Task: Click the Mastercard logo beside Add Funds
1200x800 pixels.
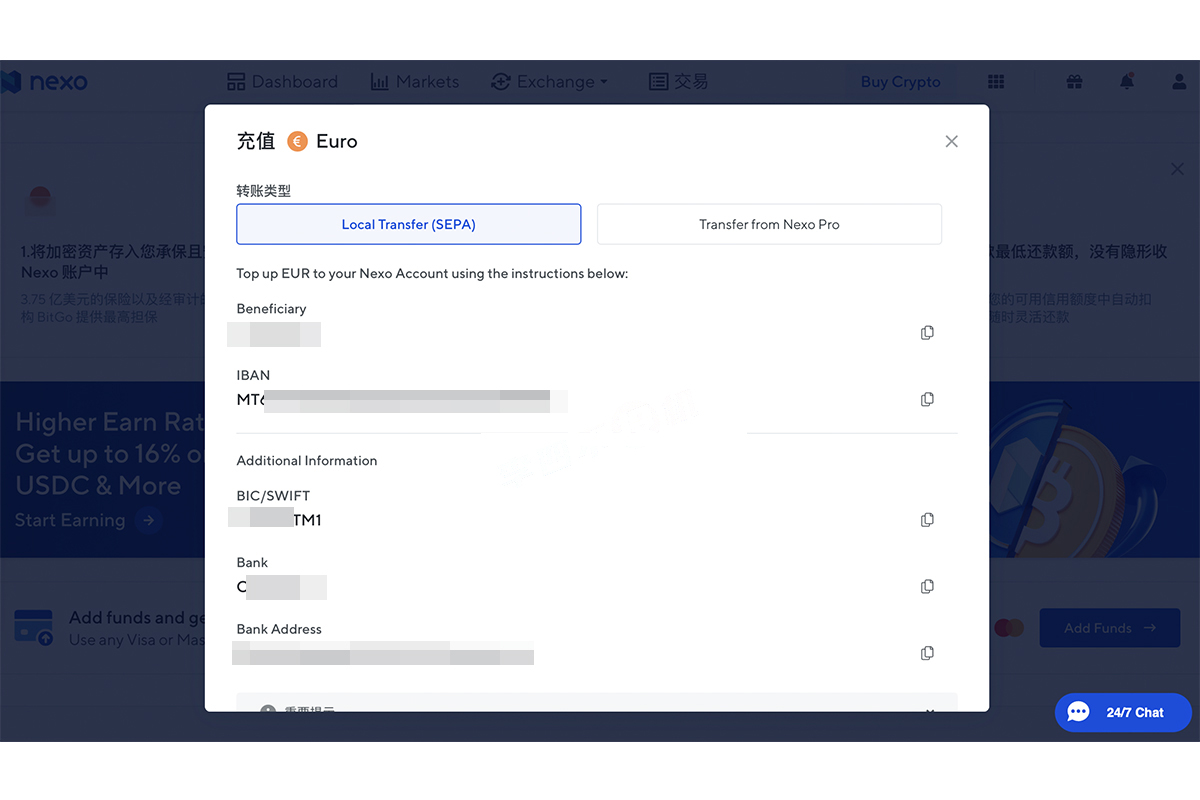Action: 1009,628
